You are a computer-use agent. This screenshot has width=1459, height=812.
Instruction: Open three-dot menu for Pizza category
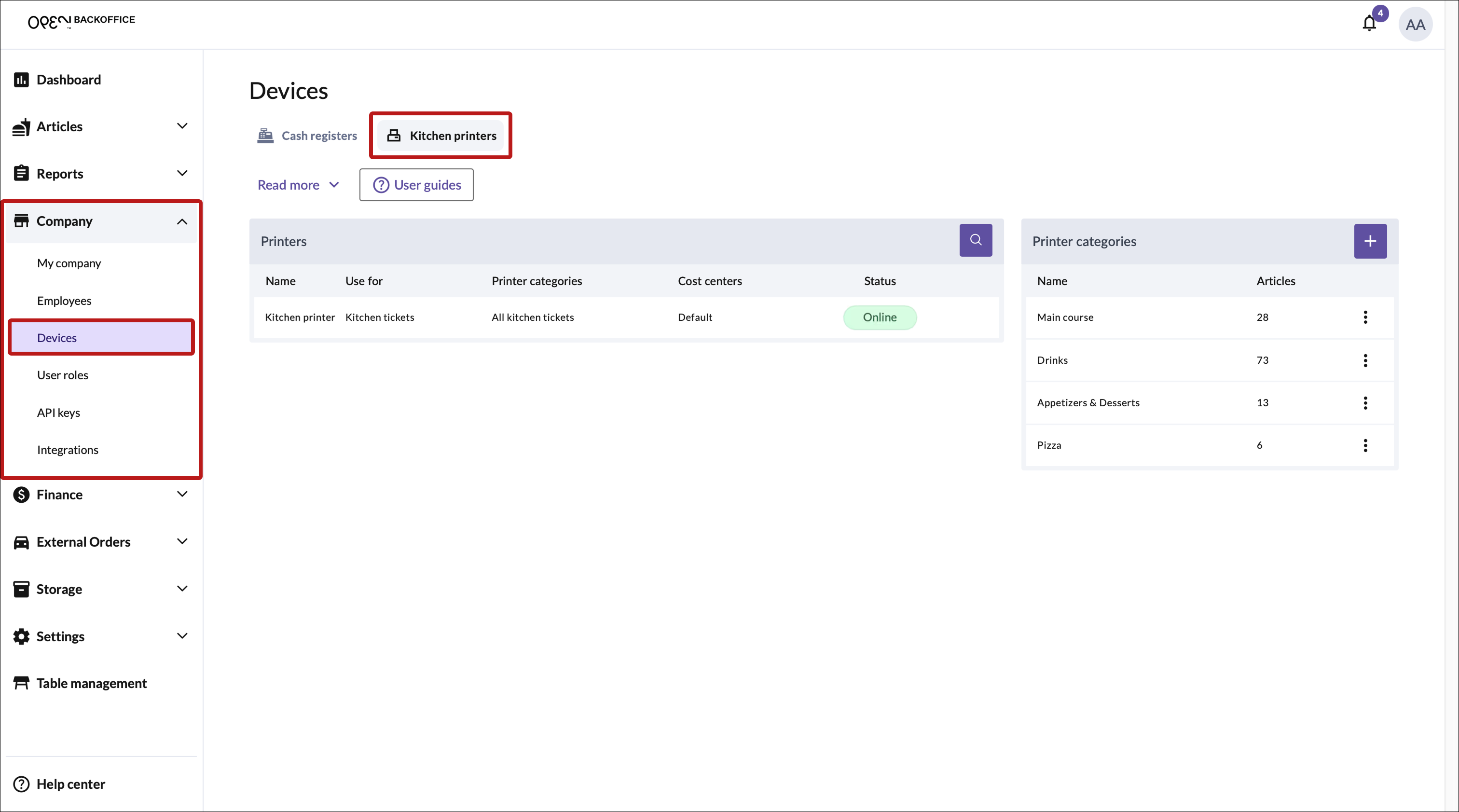[x=1365, y=445]
